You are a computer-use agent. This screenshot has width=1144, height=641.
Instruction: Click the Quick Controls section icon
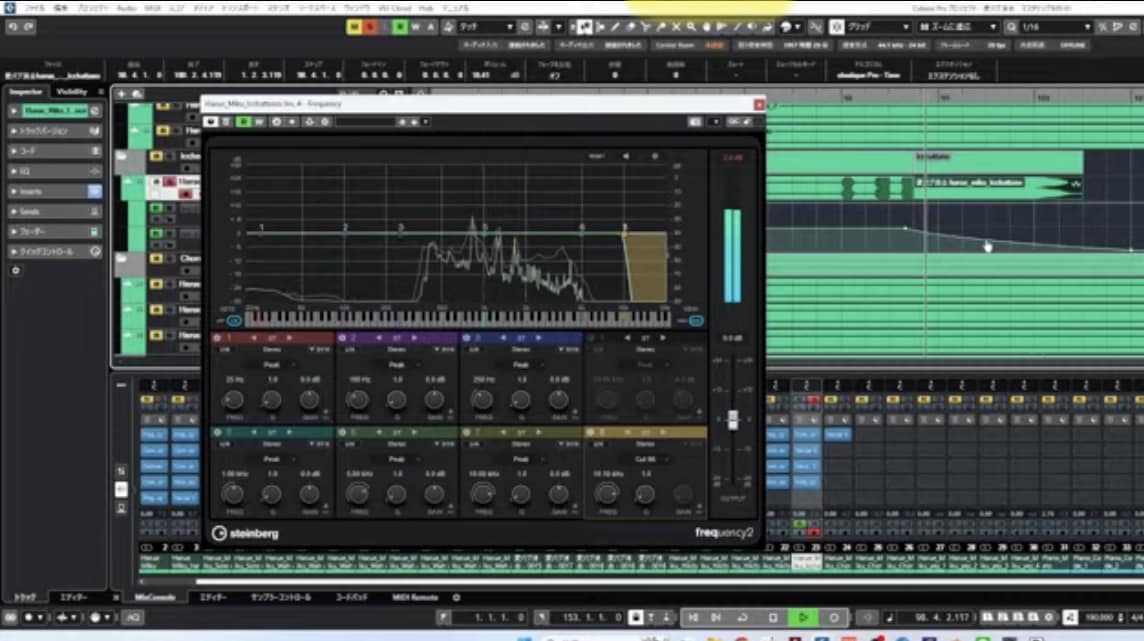(95, 252)
